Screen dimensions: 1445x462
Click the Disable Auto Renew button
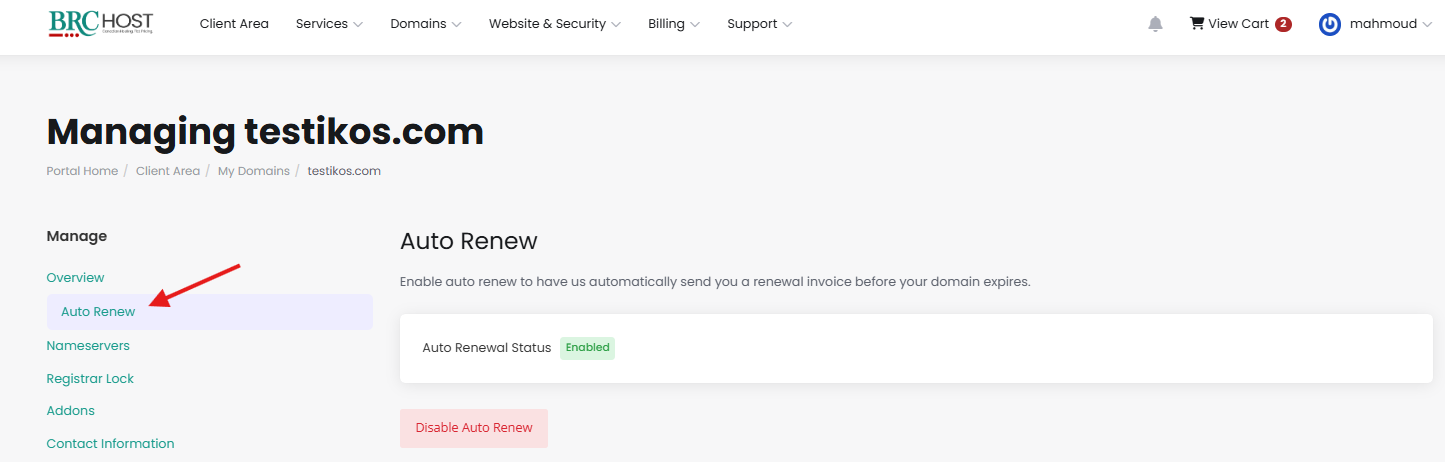coord(474,428)
